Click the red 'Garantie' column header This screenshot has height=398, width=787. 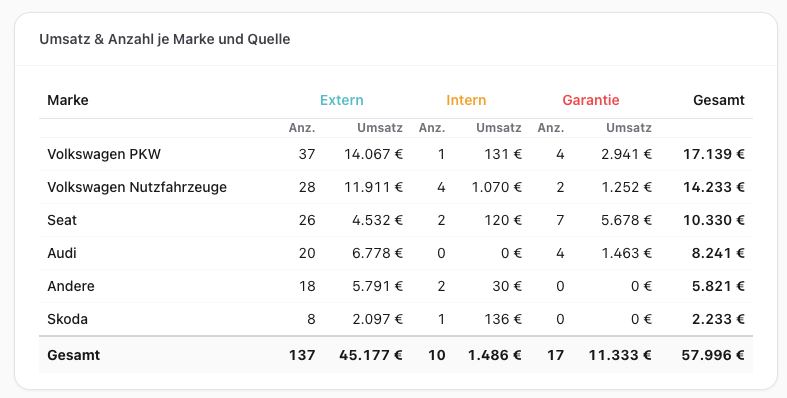(x=591, y=100)
